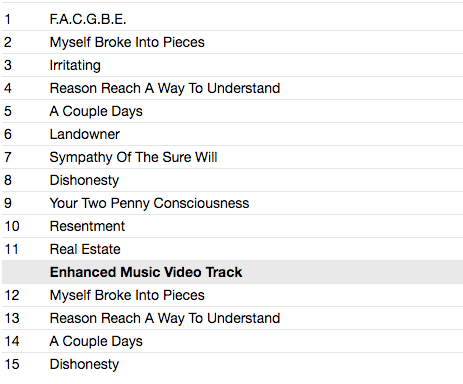Choose track 5 A Couple Days

(232, 111)
